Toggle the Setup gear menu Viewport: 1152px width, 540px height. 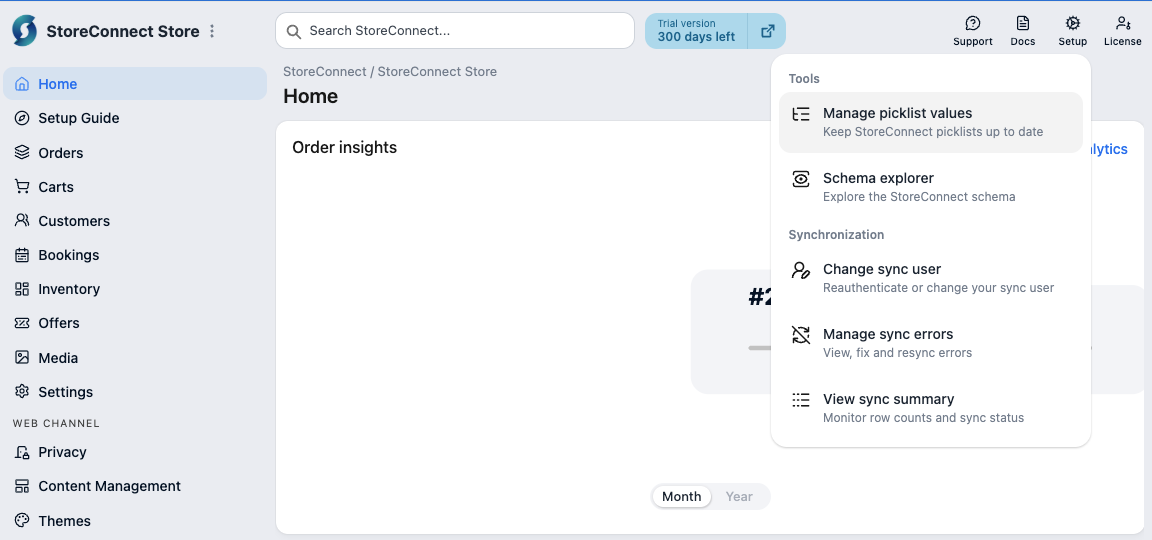tap(1073, 32)
